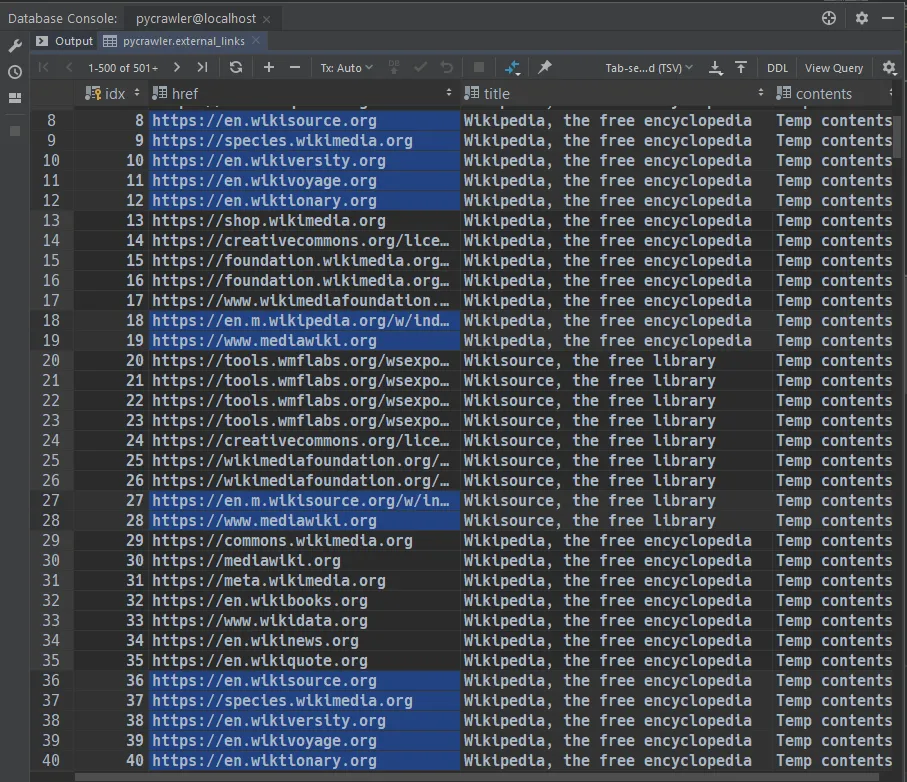Viewport: 907px width, 782px height.
Task: Reload the table data
Action: (x=236, y=68)
